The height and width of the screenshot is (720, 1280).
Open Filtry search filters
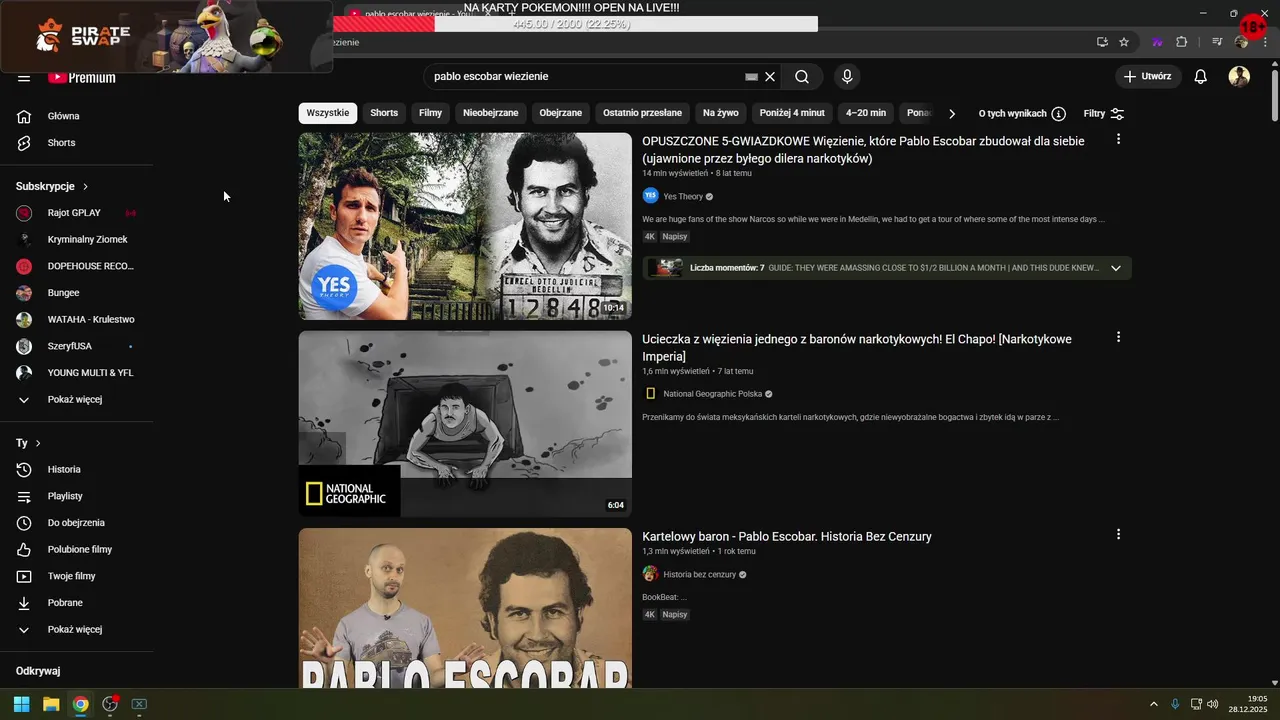[1104, 114]
